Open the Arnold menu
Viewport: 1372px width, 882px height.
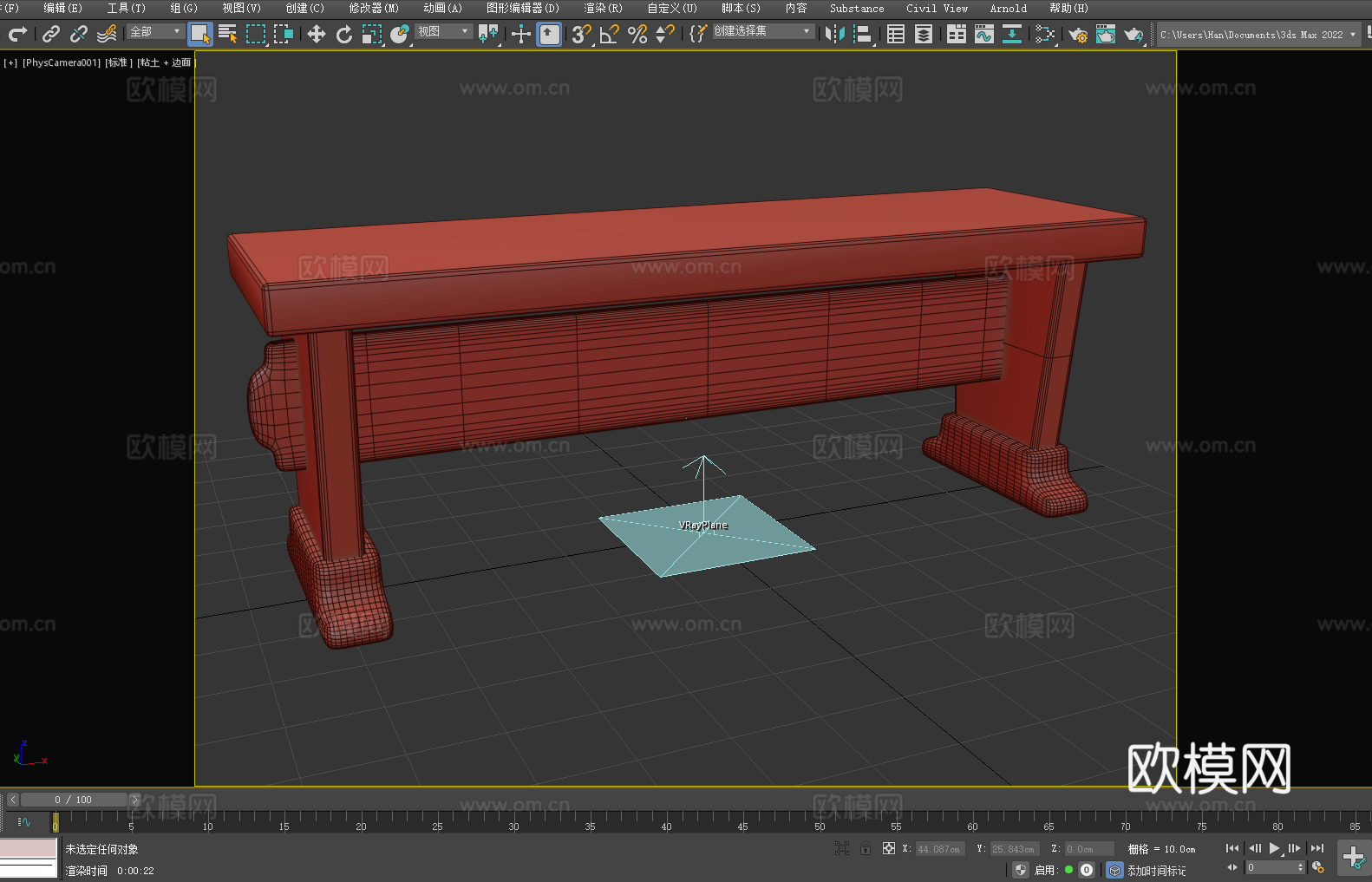[1008, 8]
